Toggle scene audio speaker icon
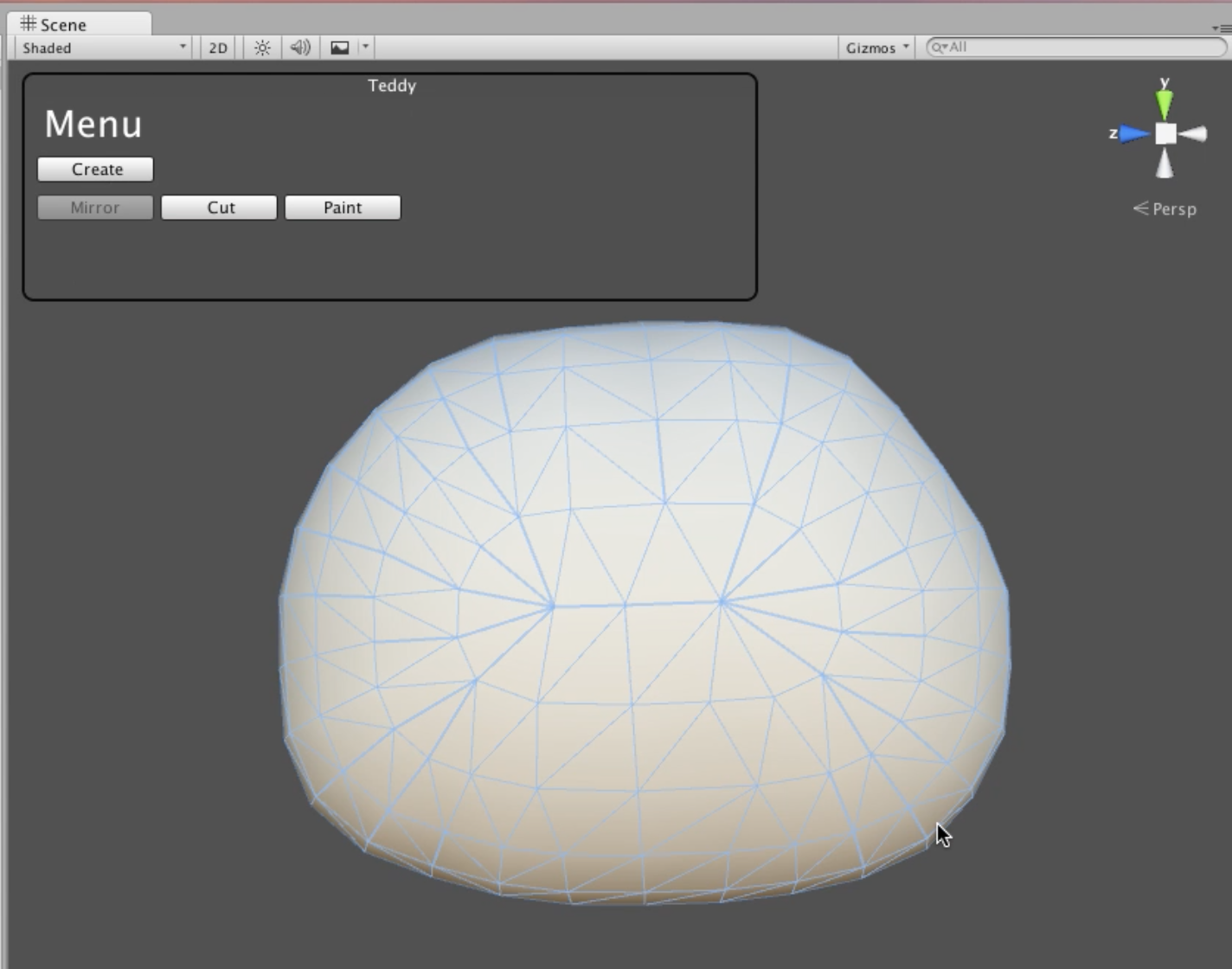The width and height of the screenshot is (1232, 969). (300, 48)
